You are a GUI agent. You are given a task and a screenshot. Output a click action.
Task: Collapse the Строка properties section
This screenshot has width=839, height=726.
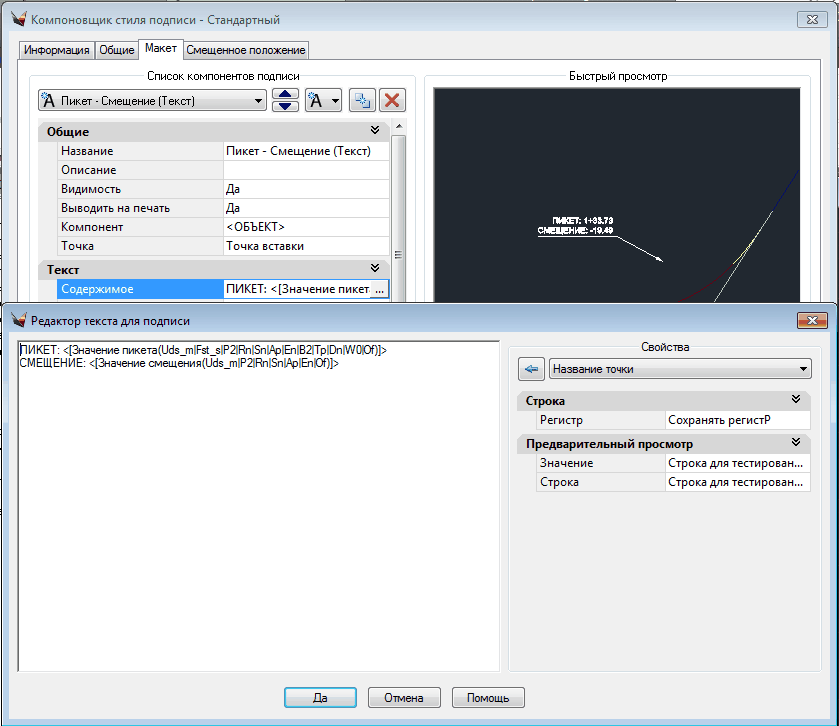click(796, 401)
